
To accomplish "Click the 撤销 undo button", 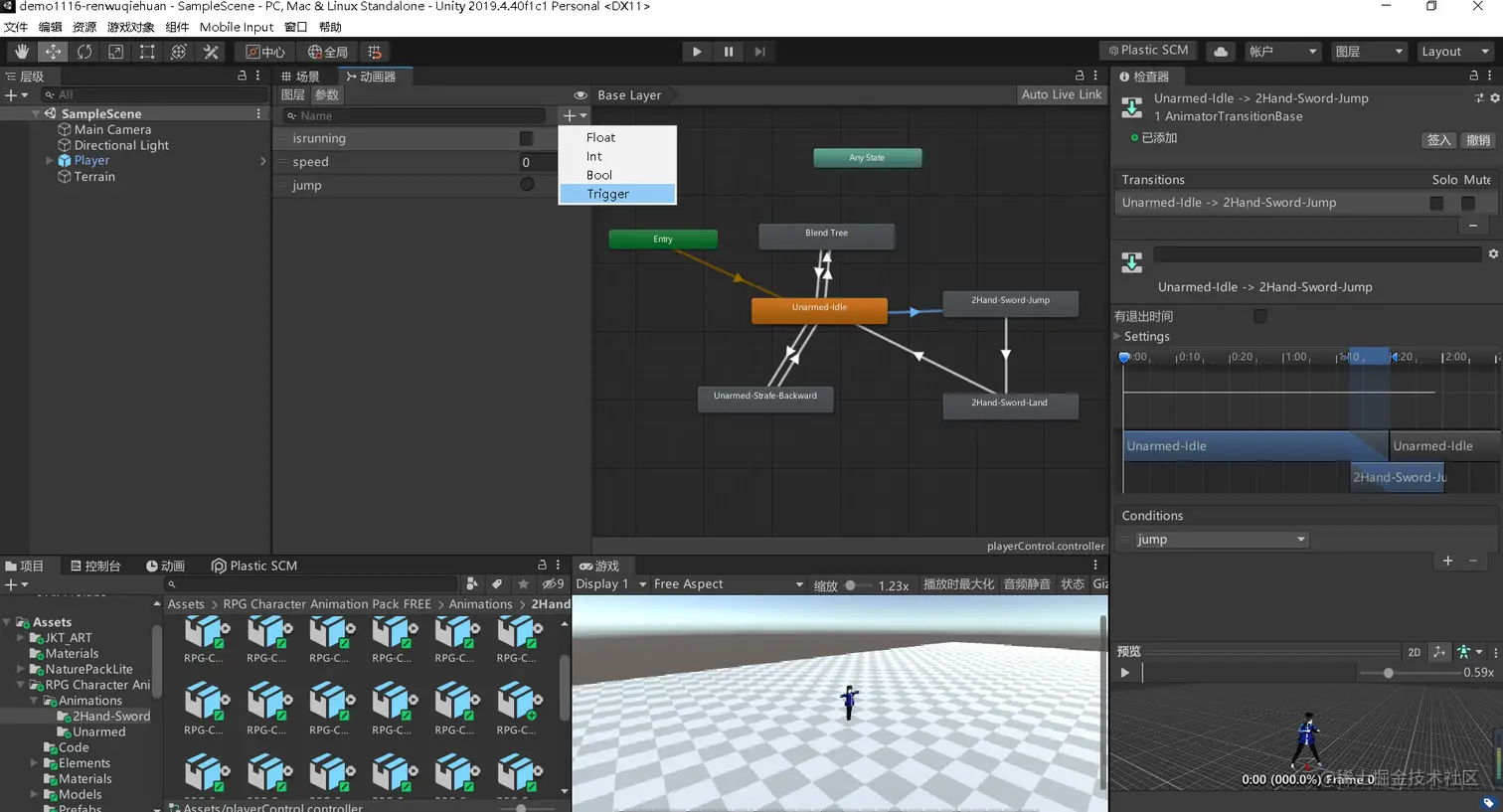I will click(x=1478, y=140).
